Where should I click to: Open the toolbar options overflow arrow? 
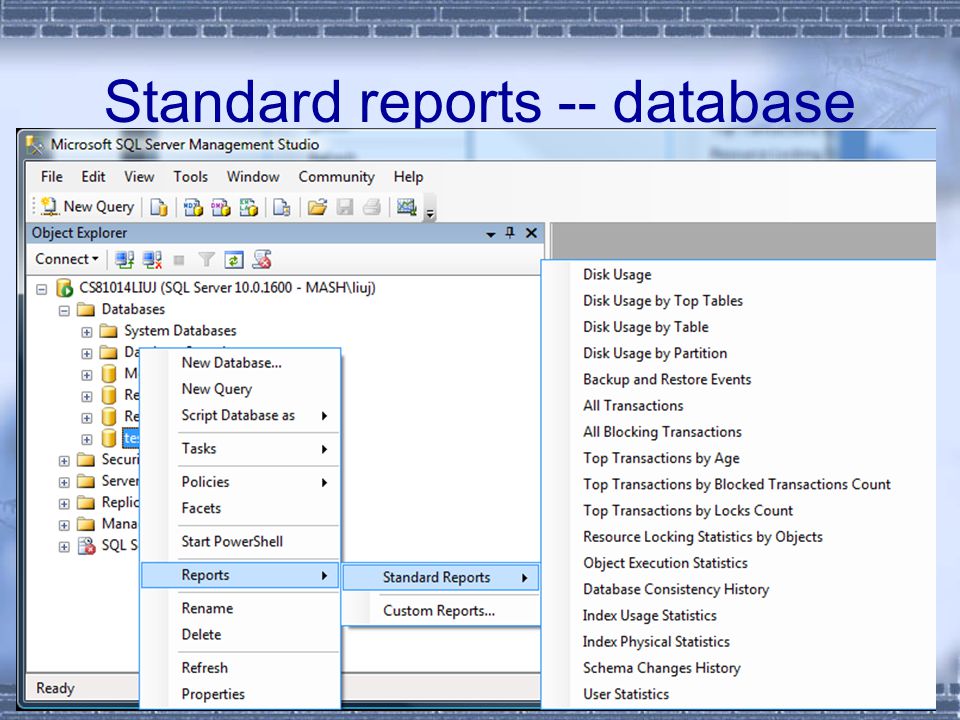[x=430, y=214]
